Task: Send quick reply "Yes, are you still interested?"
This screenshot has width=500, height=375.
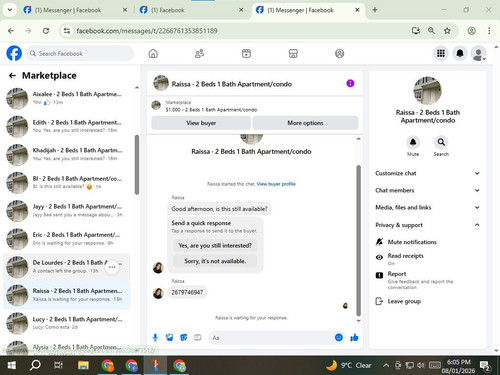Action: click(215, 246)
